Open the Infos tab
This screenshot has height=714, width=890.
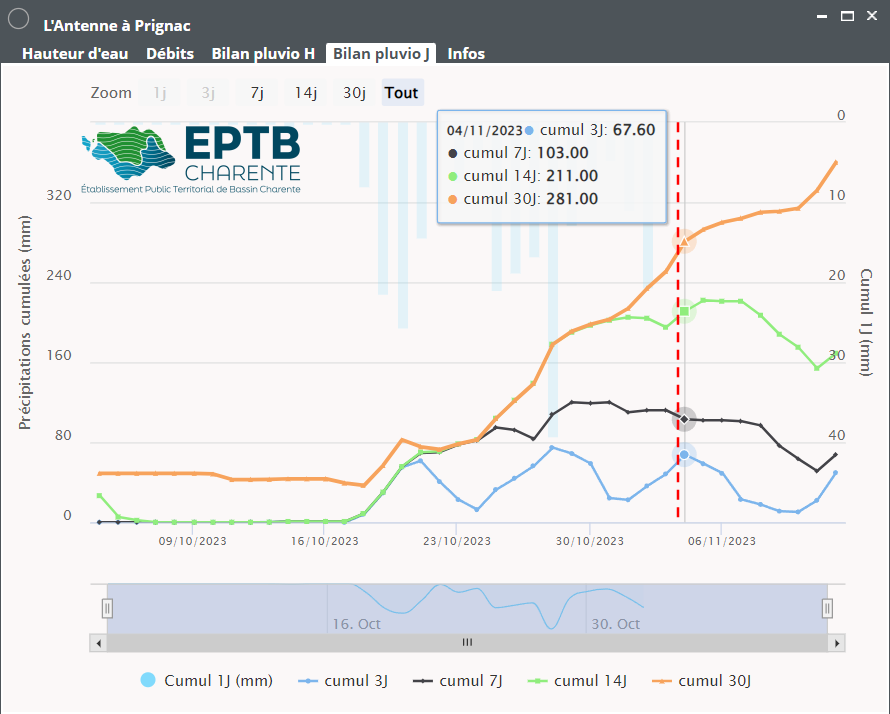point(466,53)
